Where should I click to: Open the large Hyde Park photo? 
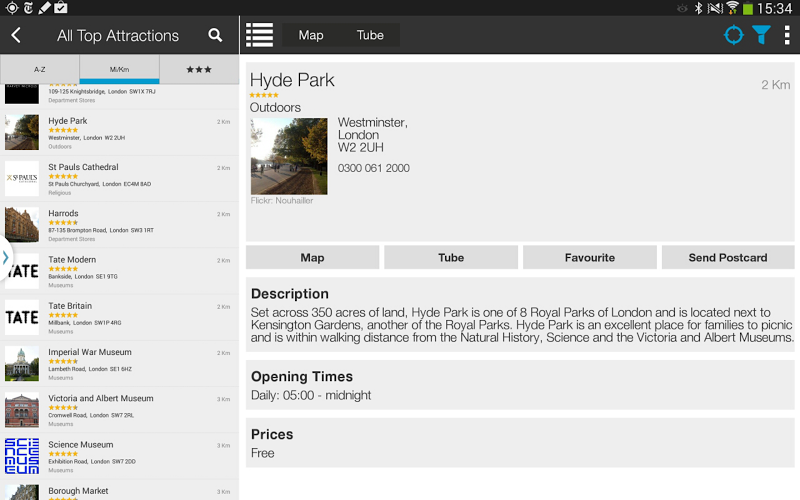[289, 156]
